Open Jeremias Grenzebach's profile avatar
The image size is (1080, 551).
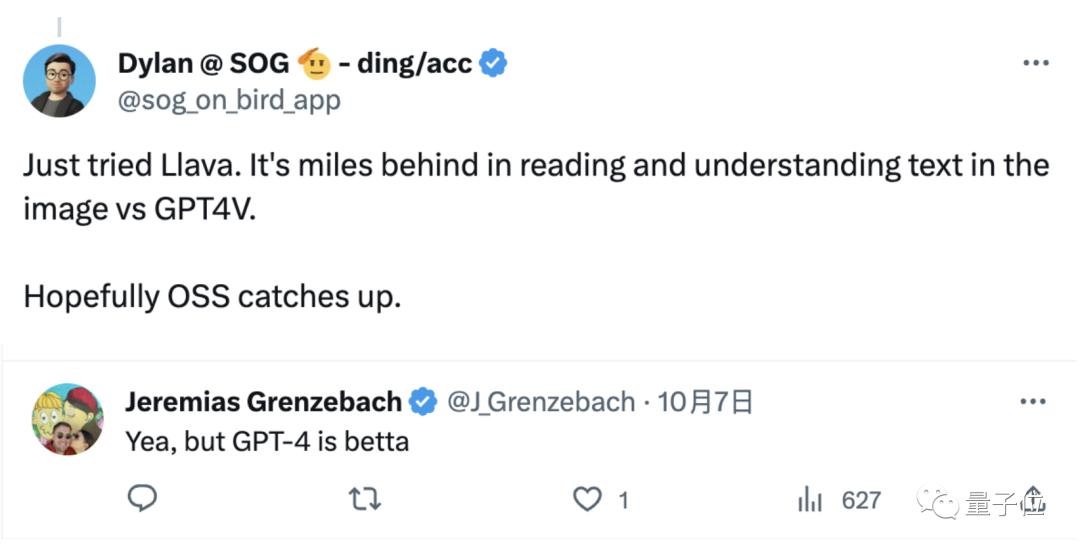coord(68,419)
